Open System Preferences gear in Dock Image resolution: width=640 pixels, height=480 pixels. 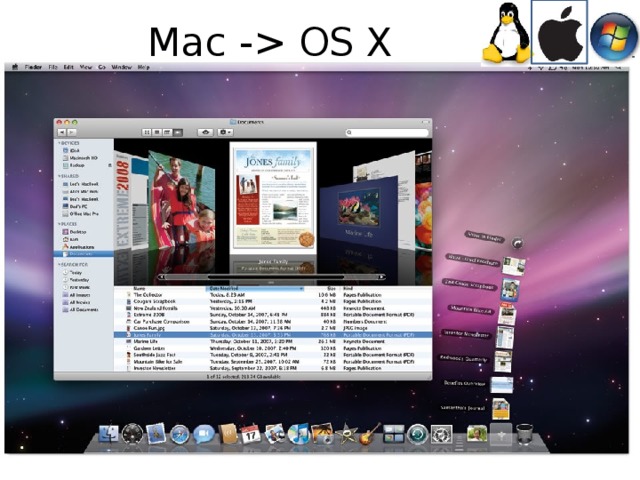click(x=442, y=435)
